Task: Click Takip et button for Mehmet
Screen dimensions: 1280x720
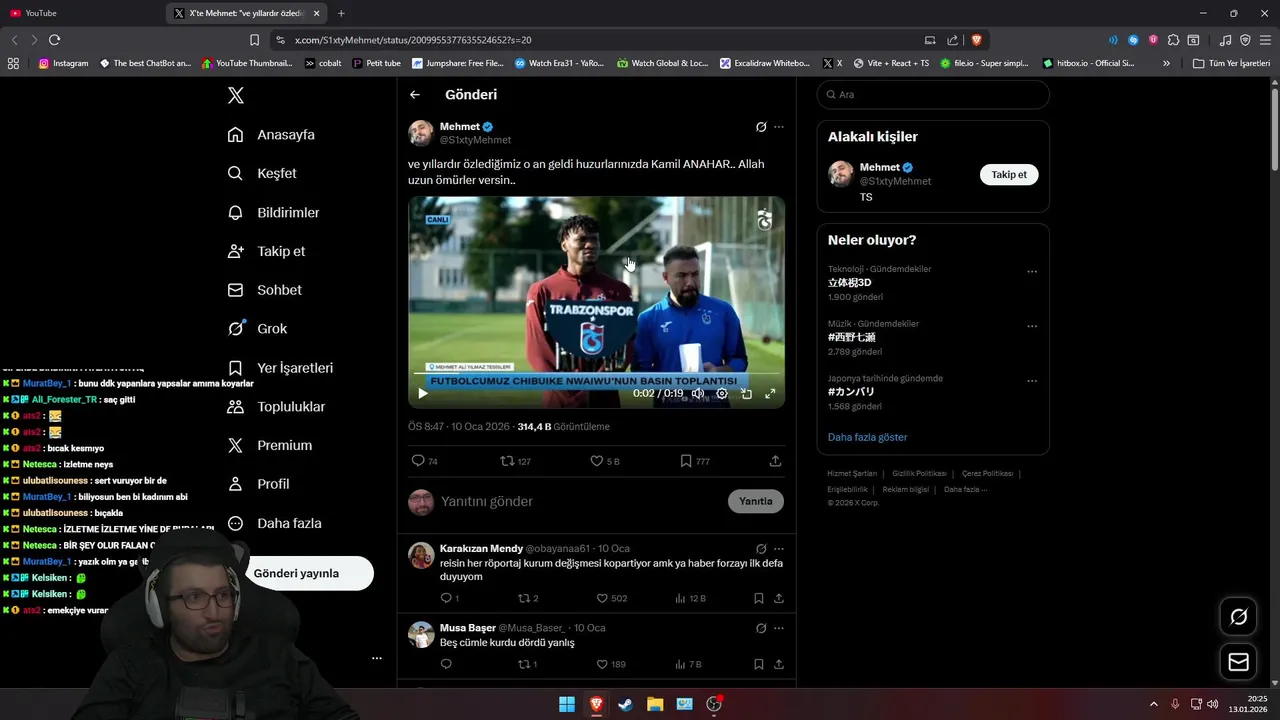Action: tap(1009, 174)
